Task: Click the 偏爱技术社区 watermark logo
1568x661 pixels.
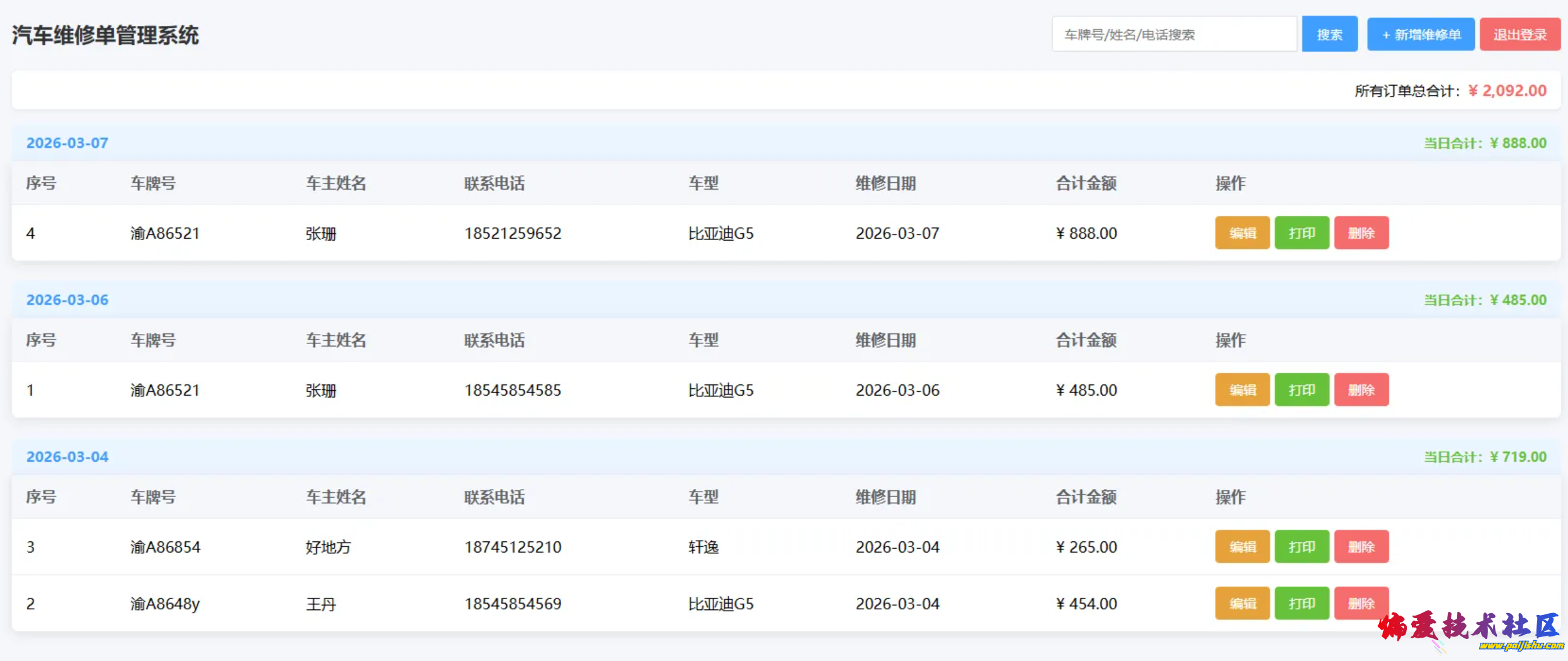Action: pos(1470,629)
